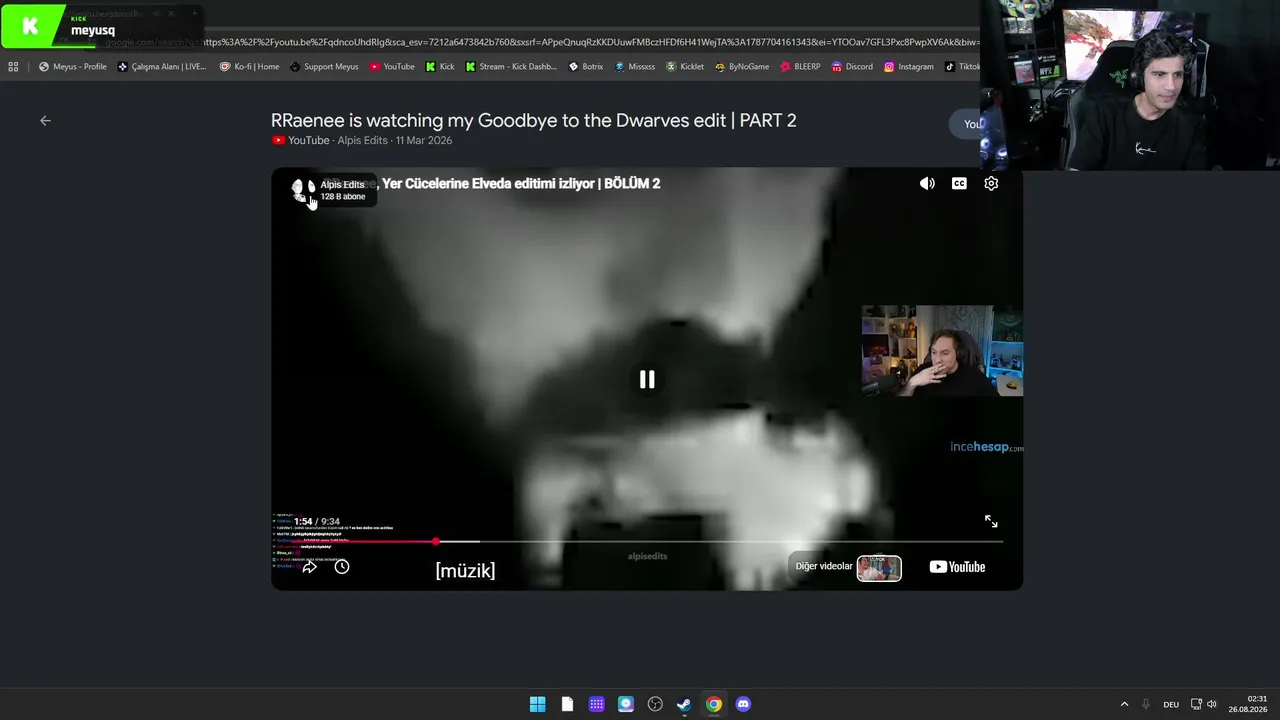Open the 'Meyus - Profile' bookmark
This screenshot has height=720, width=1280.
[72, 67]
